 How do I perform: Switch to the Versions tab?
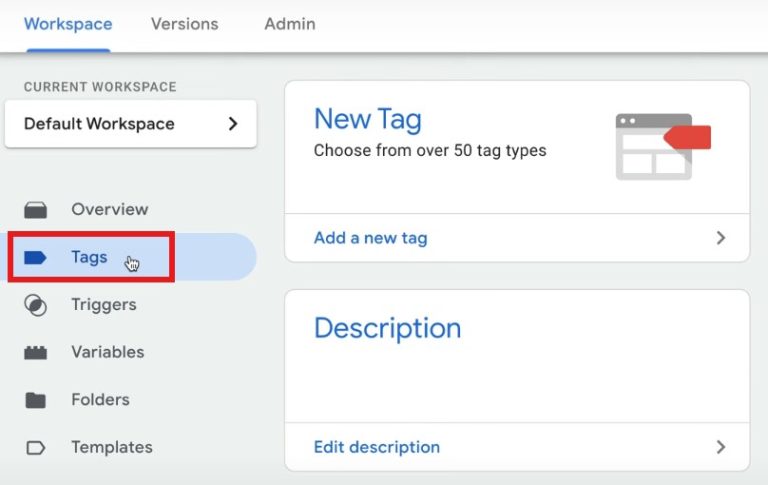pos(185,24)
